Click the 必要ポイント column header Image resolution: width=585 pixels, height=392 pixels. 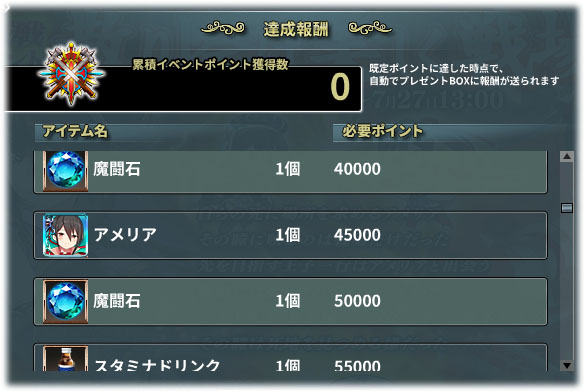pyautogui.click(x=382, y=131)
